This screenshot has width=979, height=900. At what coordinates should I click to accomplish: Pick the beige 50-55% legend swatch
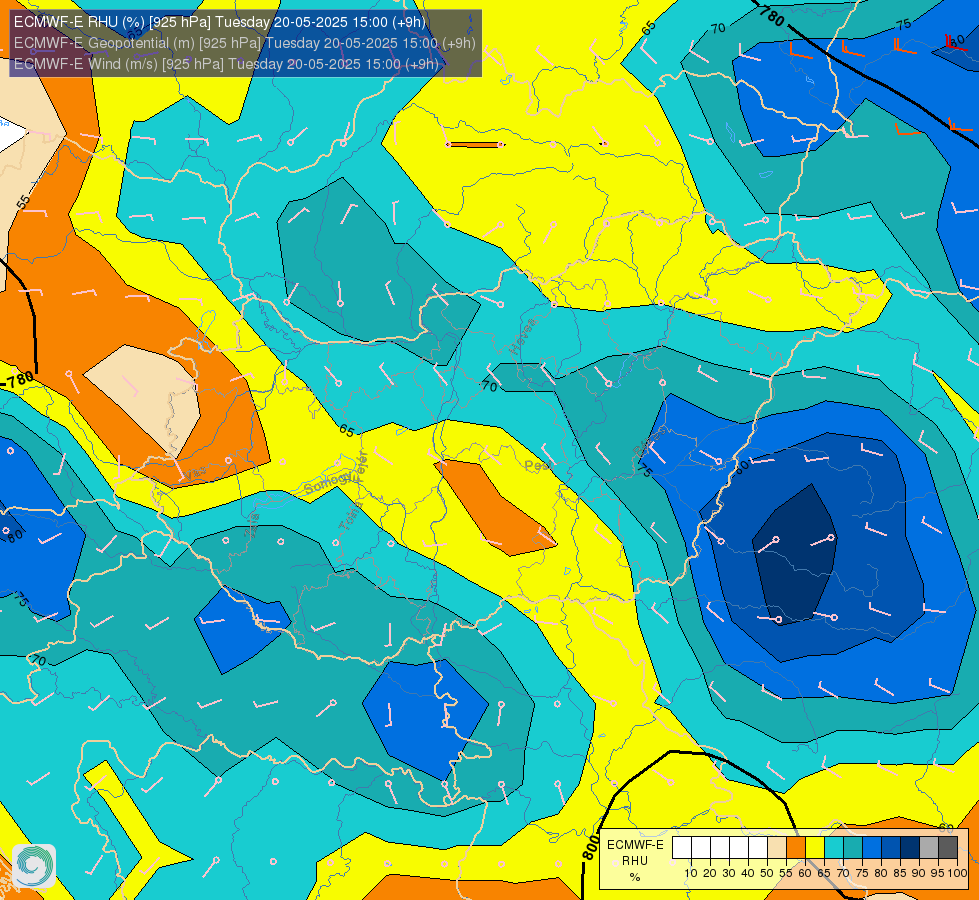coord(777,848)
